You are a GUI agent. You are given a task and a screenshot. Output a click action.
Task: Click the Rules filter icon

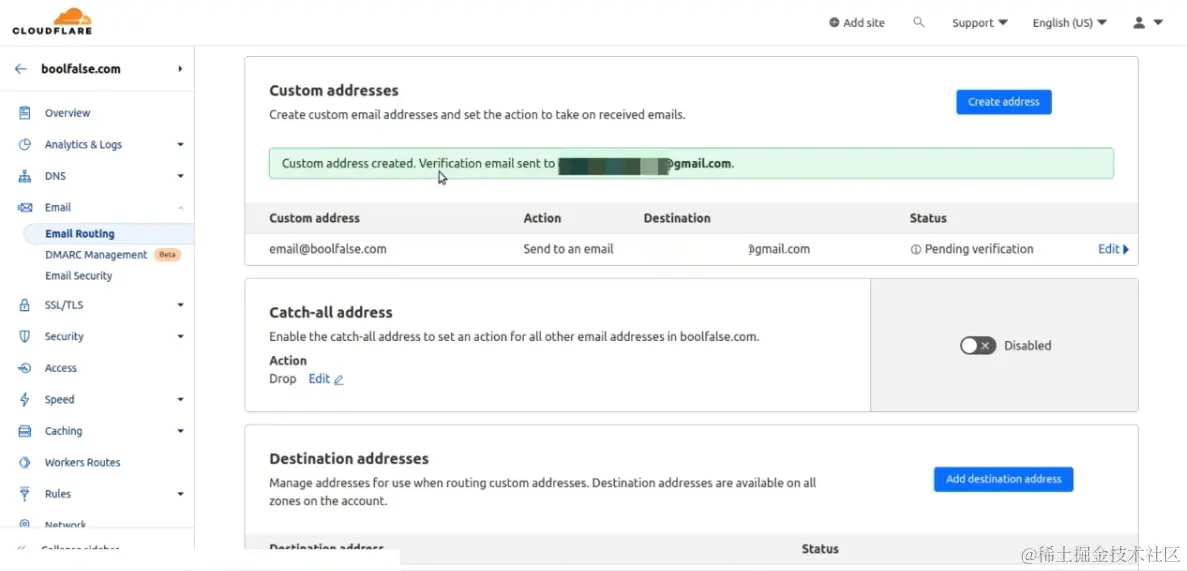(25, 494)
